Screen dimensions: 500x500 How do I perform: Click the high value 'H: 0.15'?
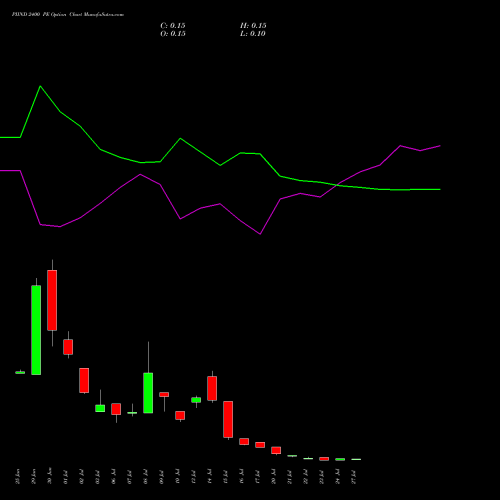253,26
